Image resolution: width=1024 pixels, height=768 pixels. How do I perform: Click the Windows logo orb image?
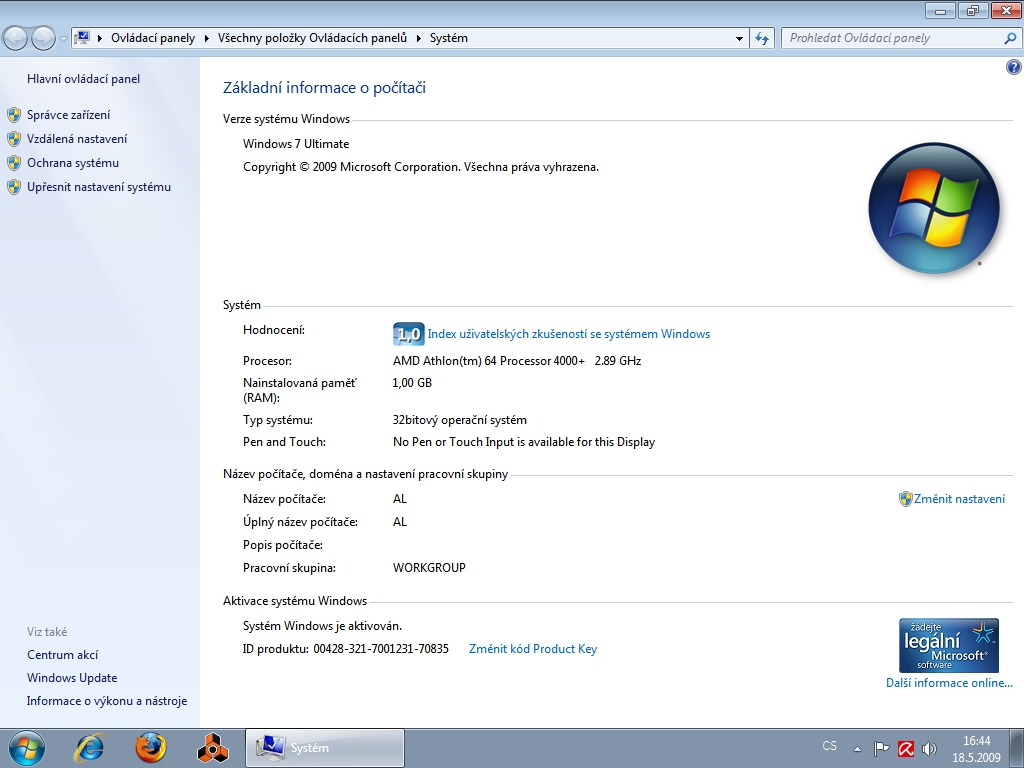[x=934, y=208]
